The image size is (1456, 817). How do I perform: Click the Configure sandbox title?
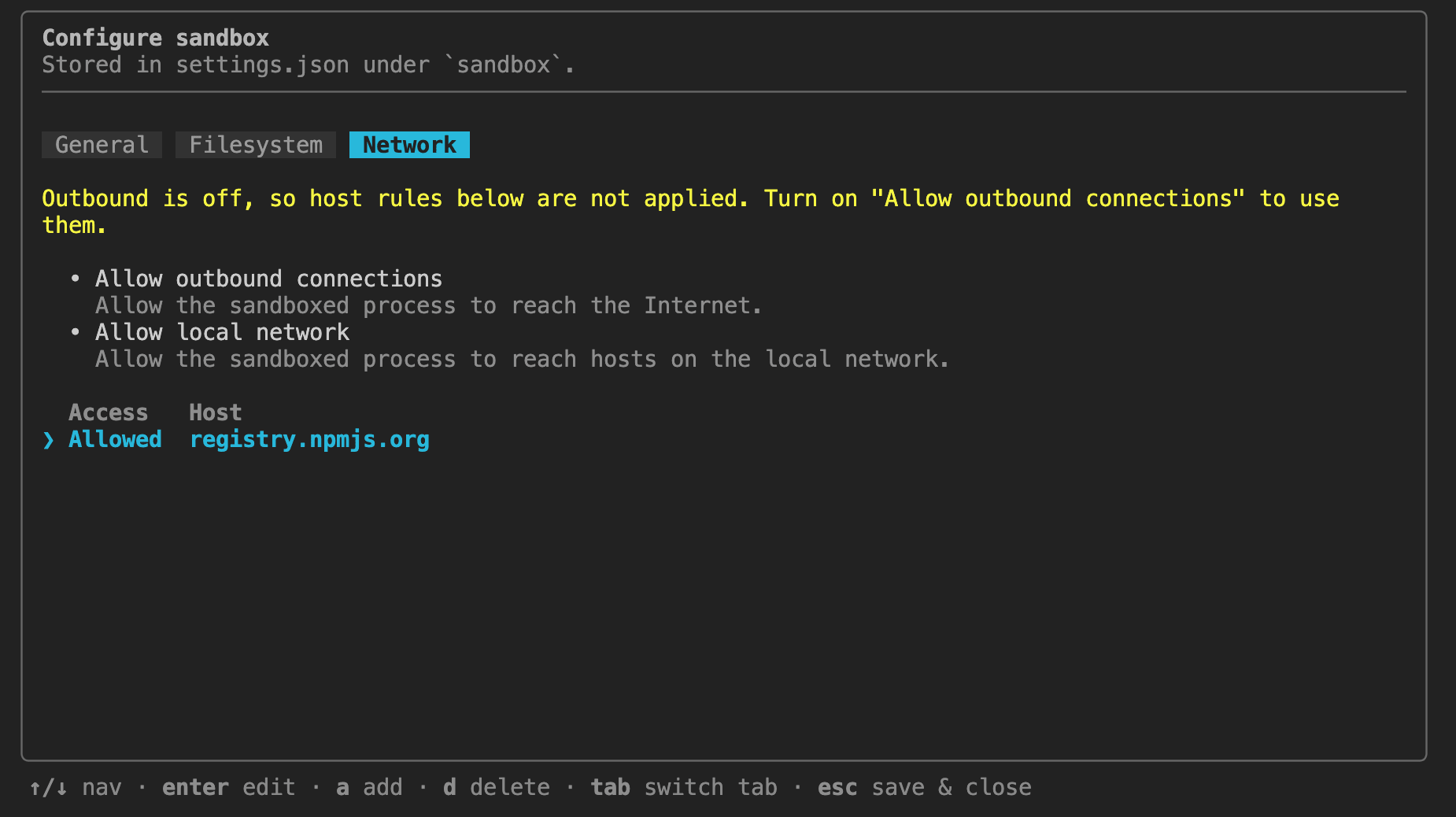155,38
